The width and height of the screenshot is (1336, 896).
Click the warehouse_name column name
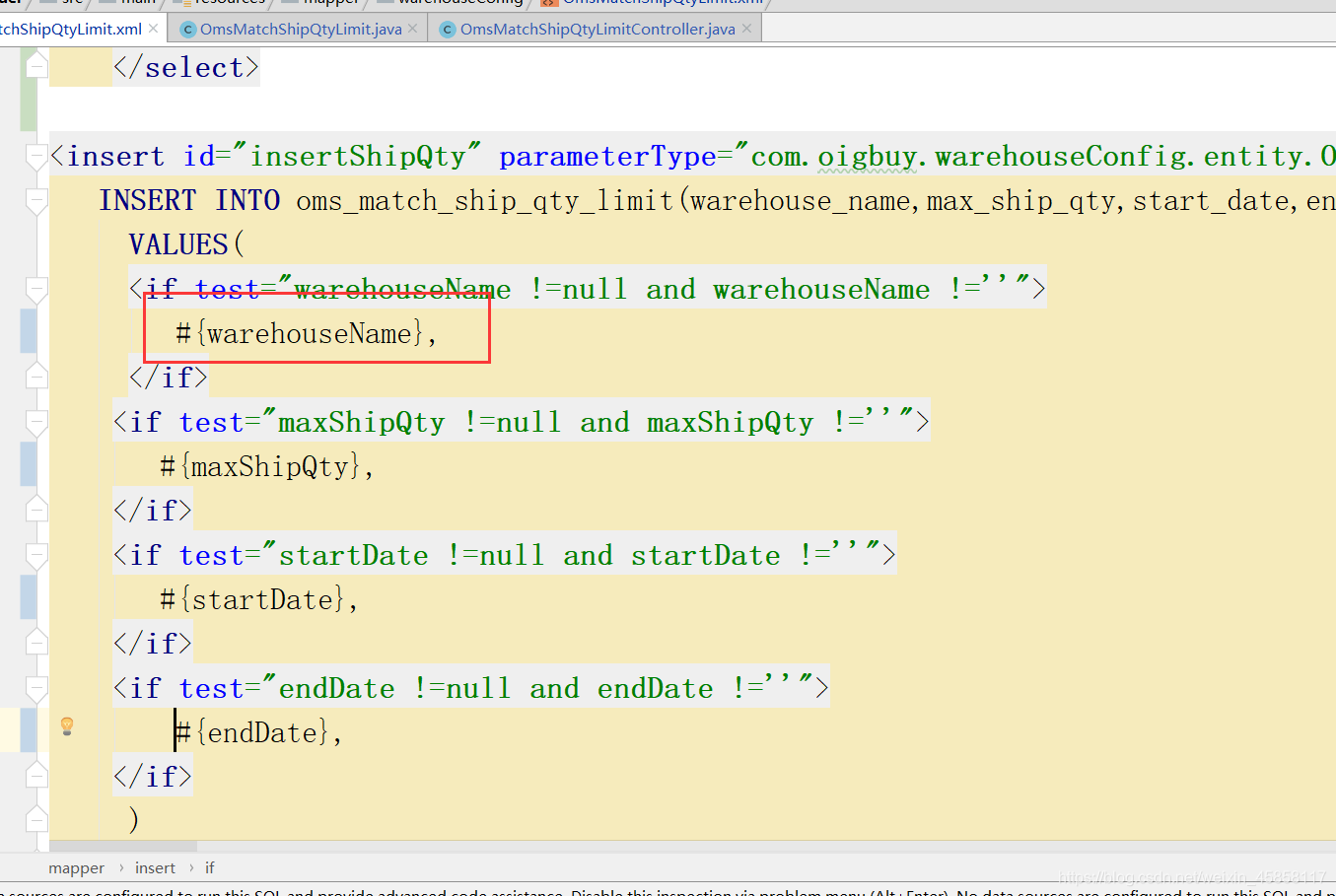tap(800, 200)
